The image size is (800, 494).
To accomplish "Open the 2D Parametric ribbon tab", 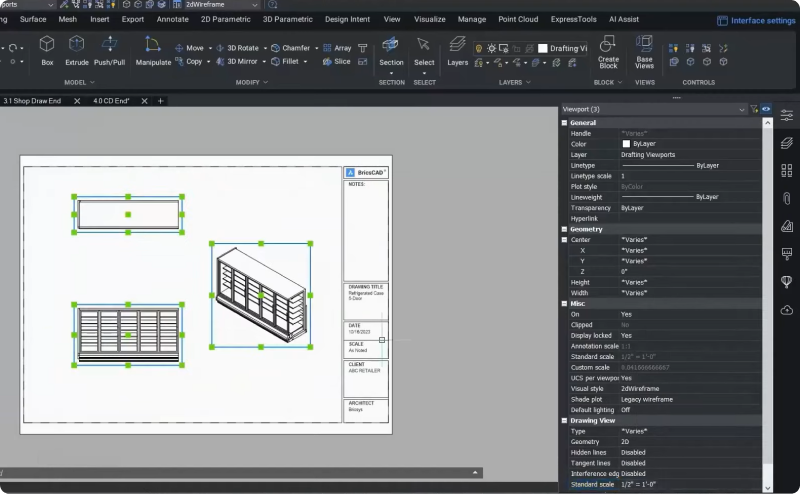I will [x=225, y=19].
